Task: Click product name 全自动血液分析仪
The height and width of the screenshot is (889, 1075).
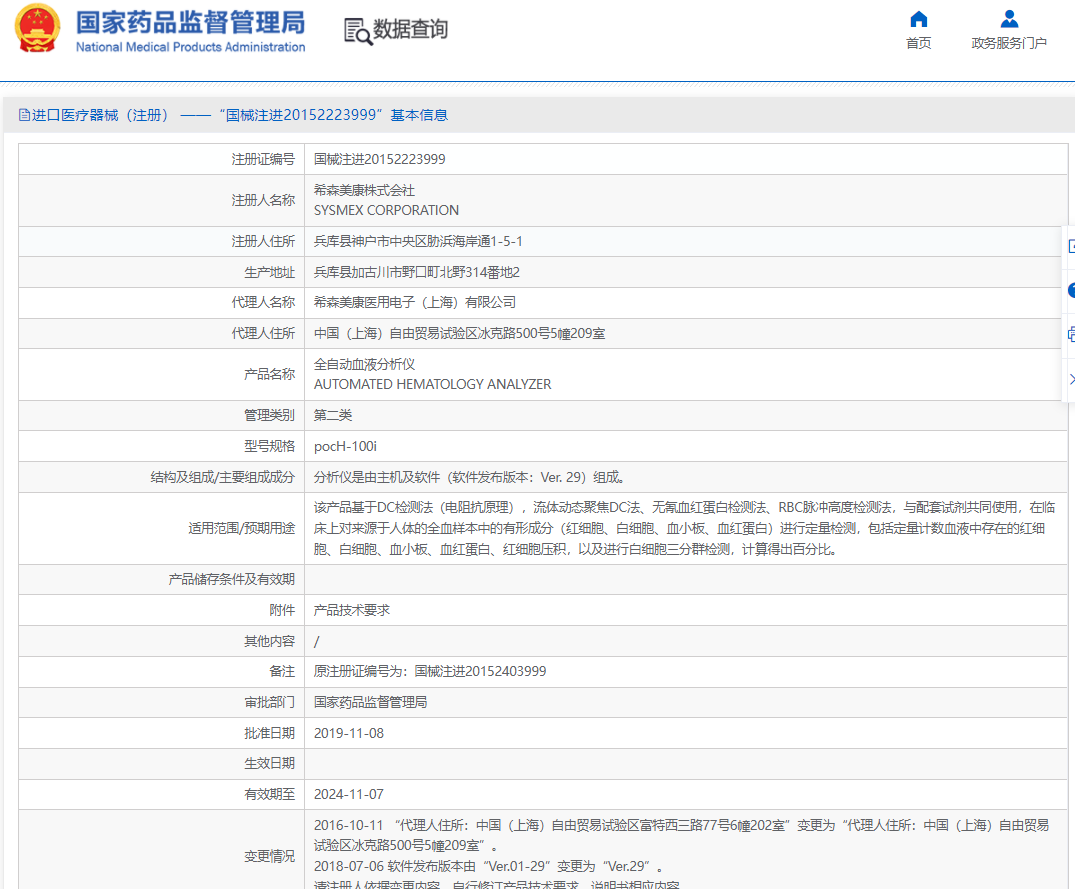Action: pos(364,364)
